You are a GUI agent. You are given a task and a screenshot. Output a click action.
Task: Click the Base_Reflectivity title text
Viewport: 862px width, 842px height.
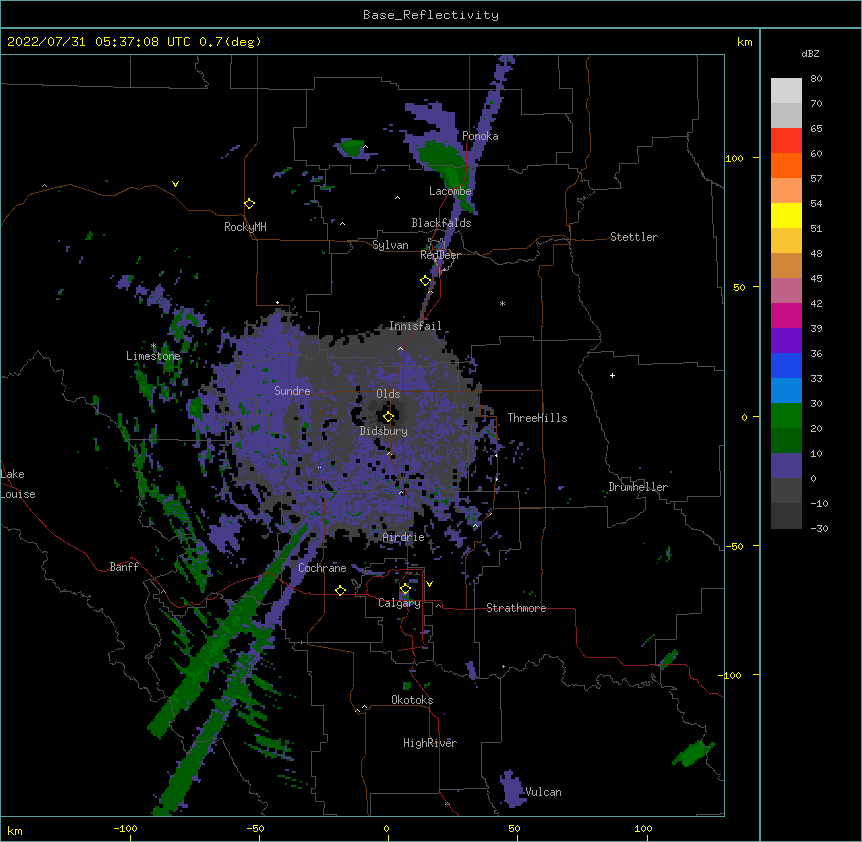(x=431, y=15)
